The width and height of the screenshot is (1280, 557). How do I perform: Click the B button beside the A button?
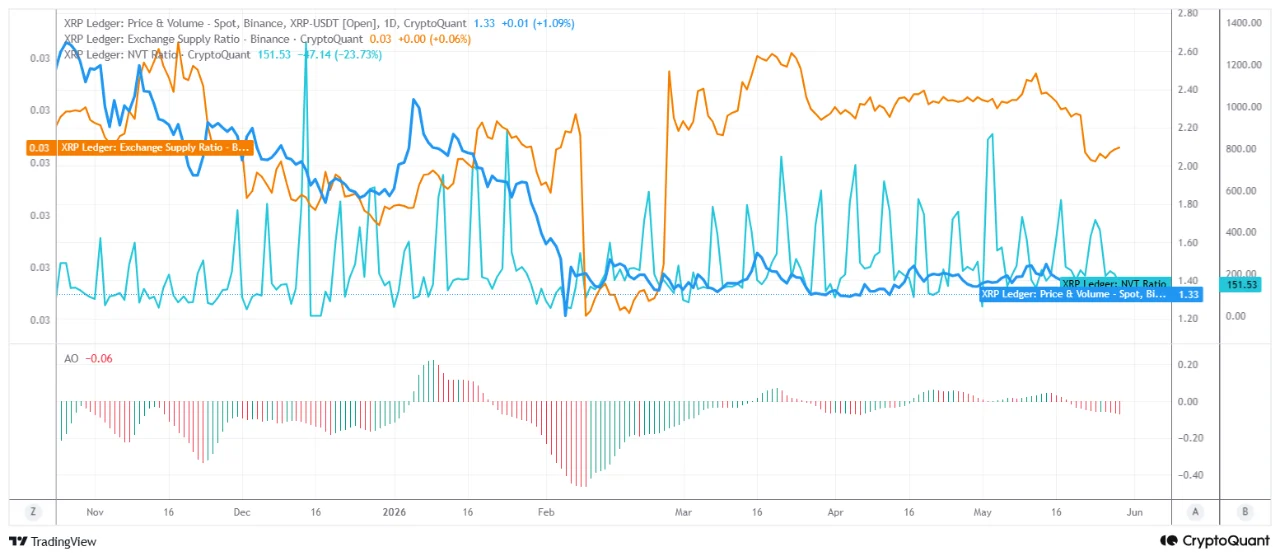tap(1245, 511)
